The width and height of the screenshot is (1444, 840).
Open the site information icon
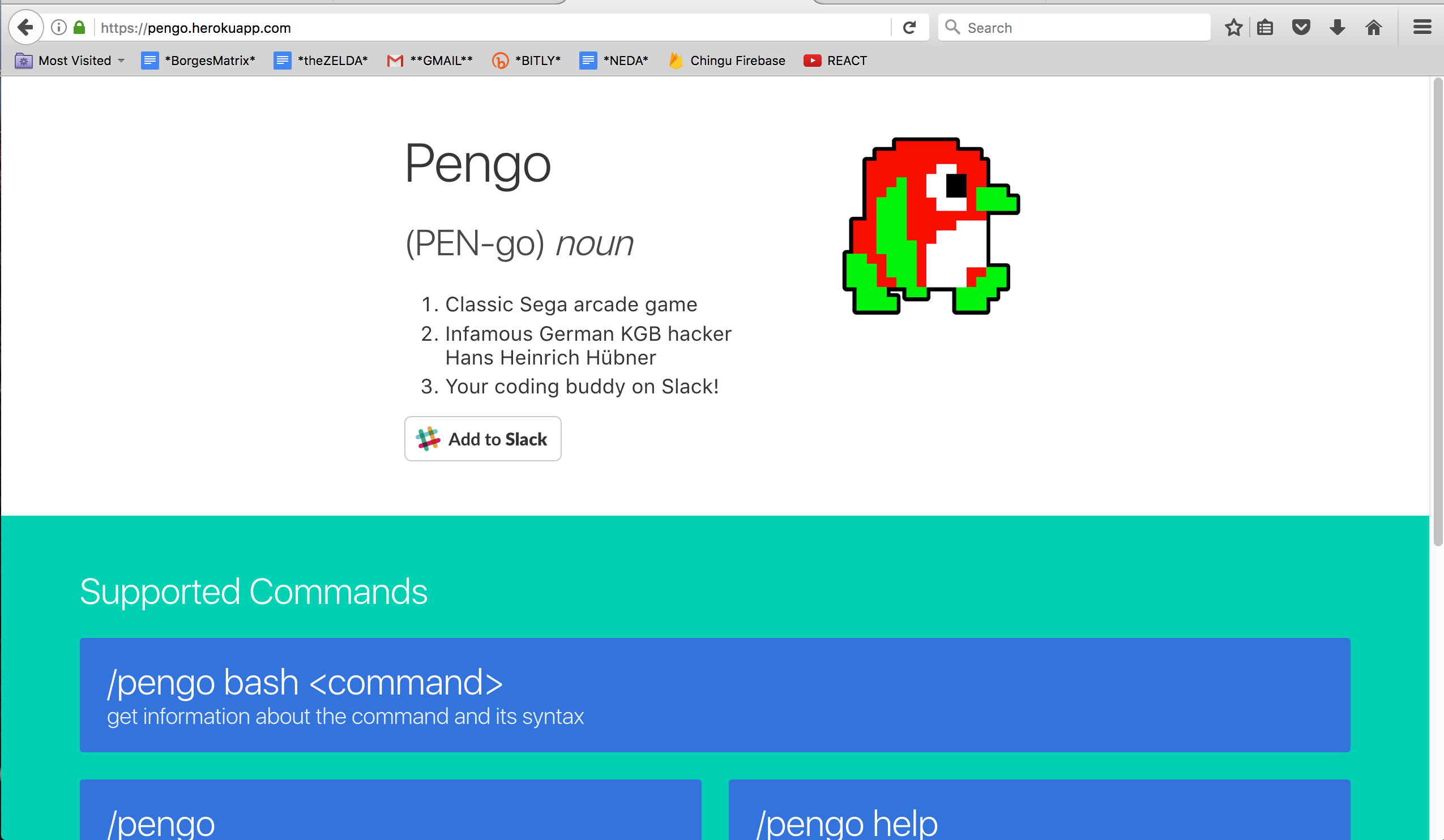point(58,28)
